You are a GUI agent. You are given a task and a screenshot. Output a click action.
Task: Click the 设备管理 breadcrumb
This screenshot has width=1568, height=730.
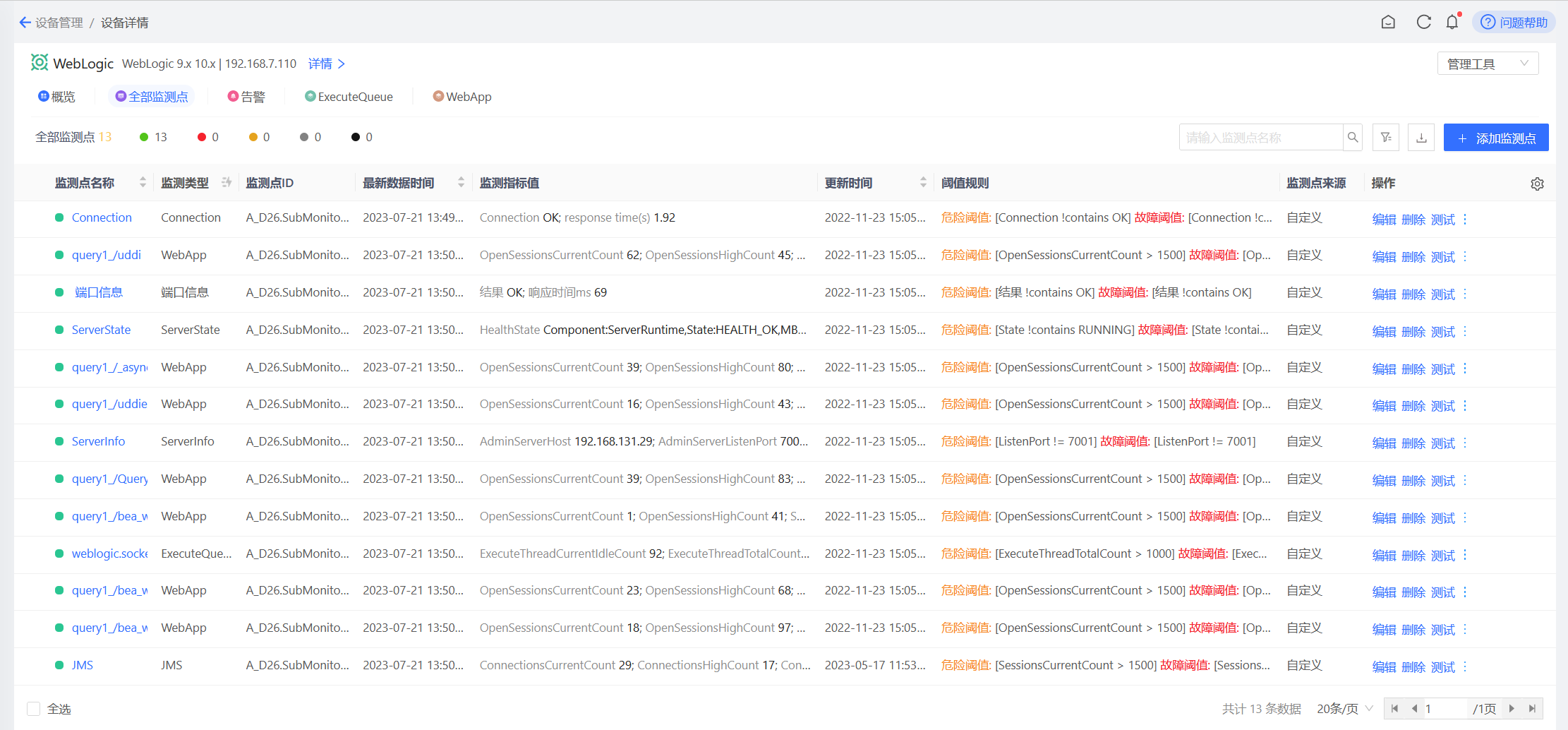pos(59,23)
